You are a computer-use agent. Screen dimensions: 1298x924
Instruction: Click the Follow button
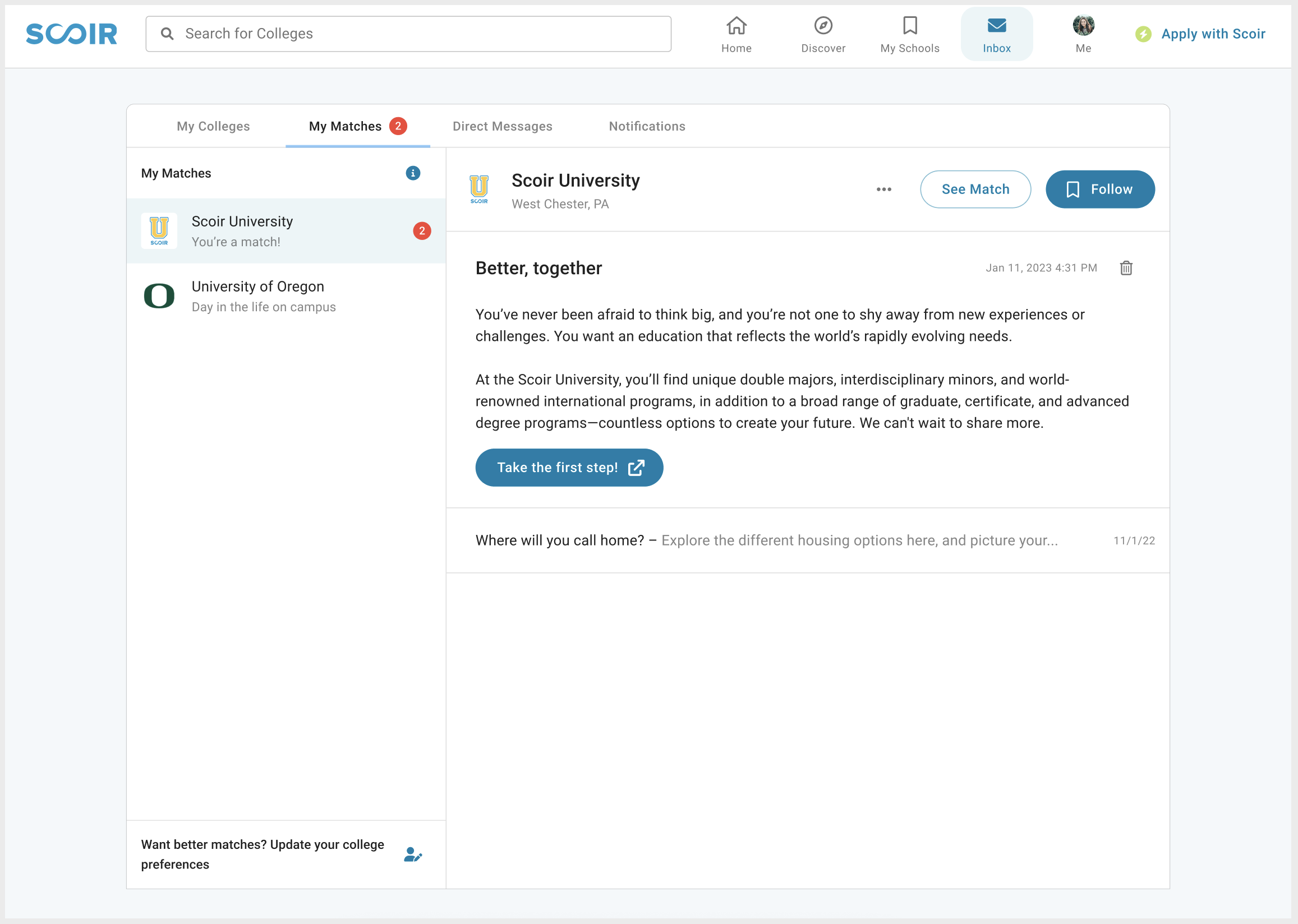coord(1099,190)
